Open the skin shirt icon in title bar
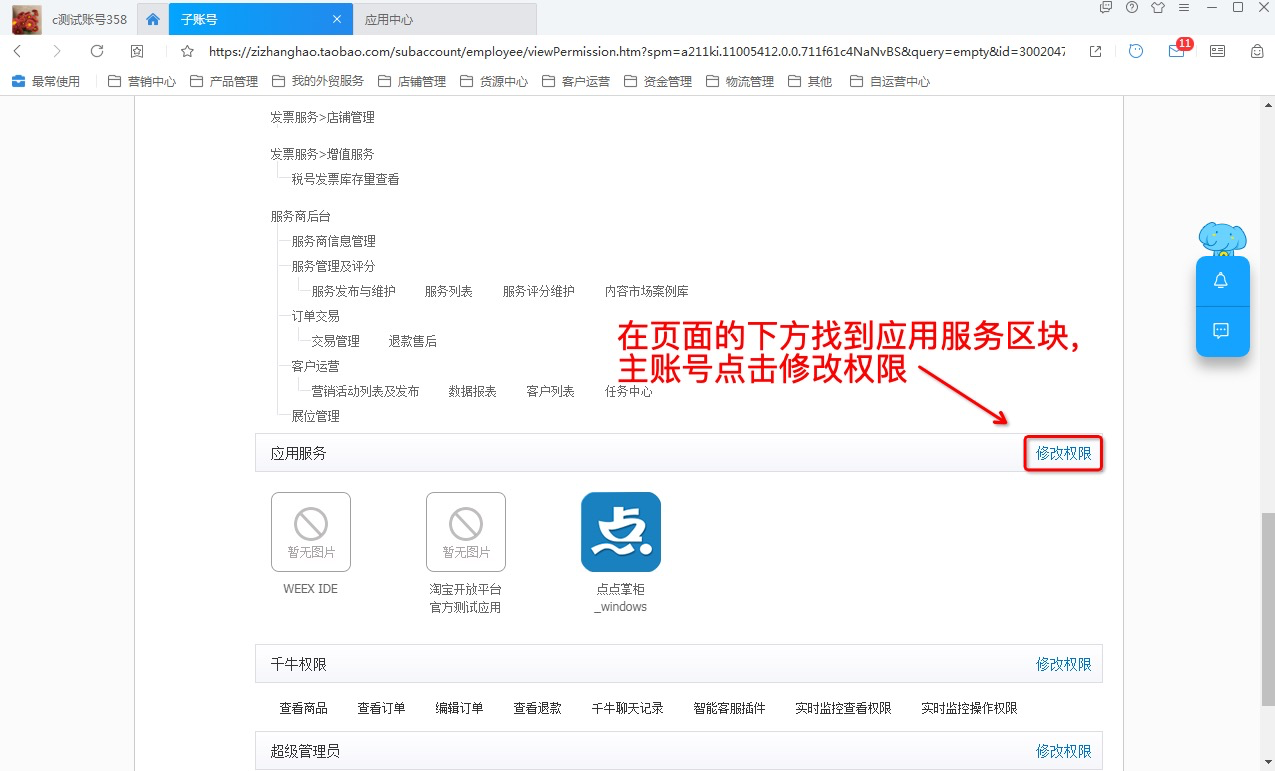The image size is (1275, 771). point(1158,7)
